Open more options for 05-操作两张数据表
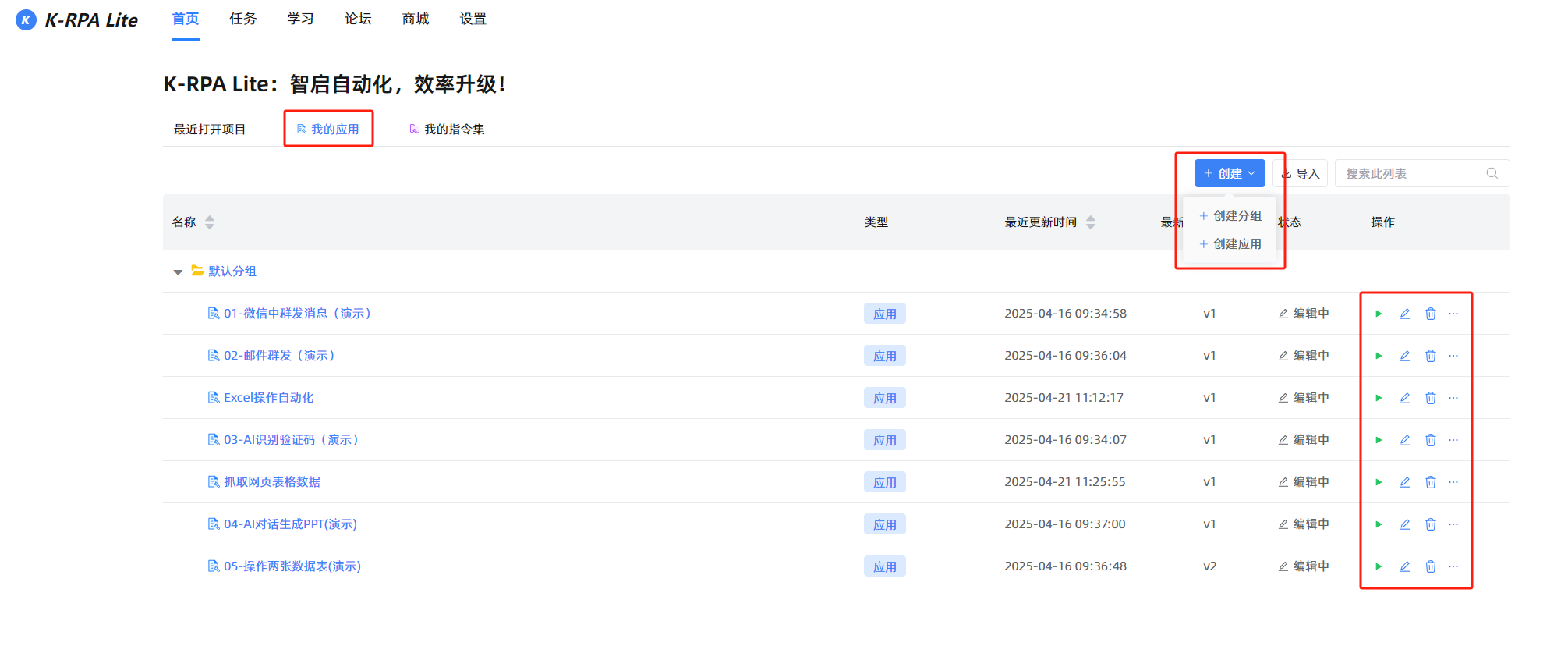 1453,566
